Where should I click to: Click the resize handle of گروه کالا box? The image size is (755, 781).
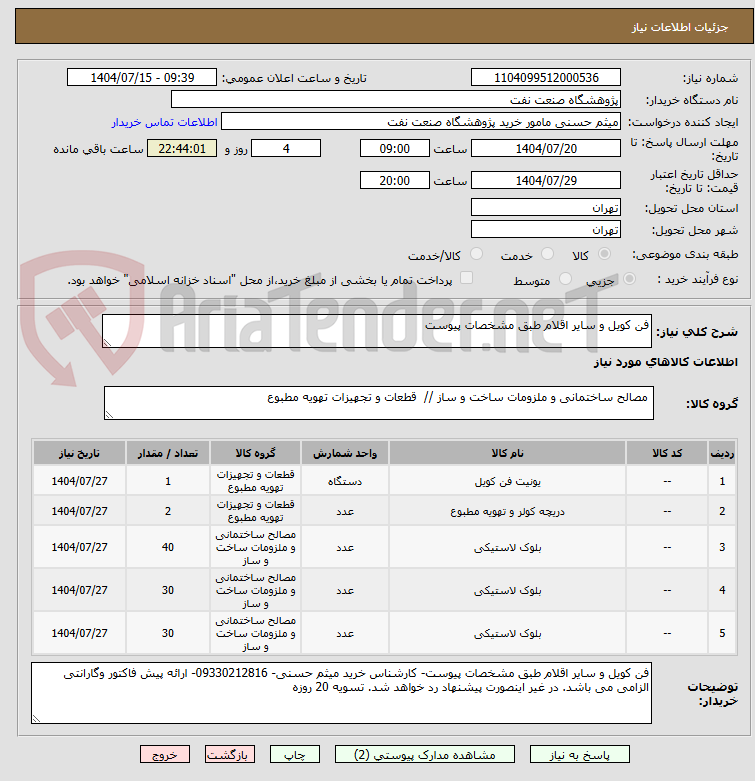tap(109, 414)
